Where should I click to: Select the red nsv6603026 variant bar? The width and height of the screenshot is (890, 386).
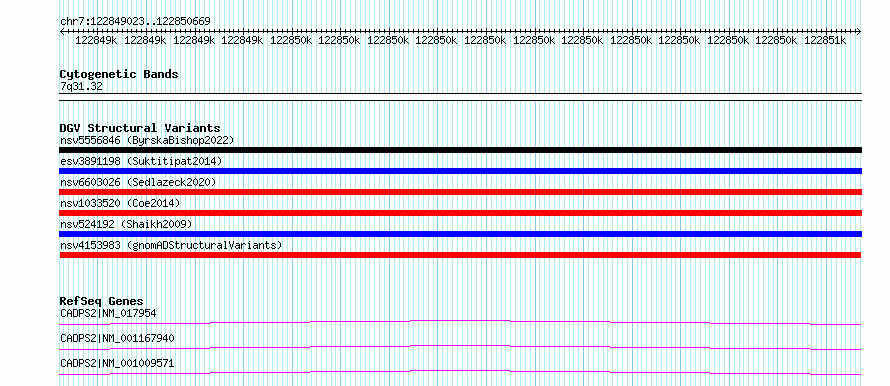point(460,192)
